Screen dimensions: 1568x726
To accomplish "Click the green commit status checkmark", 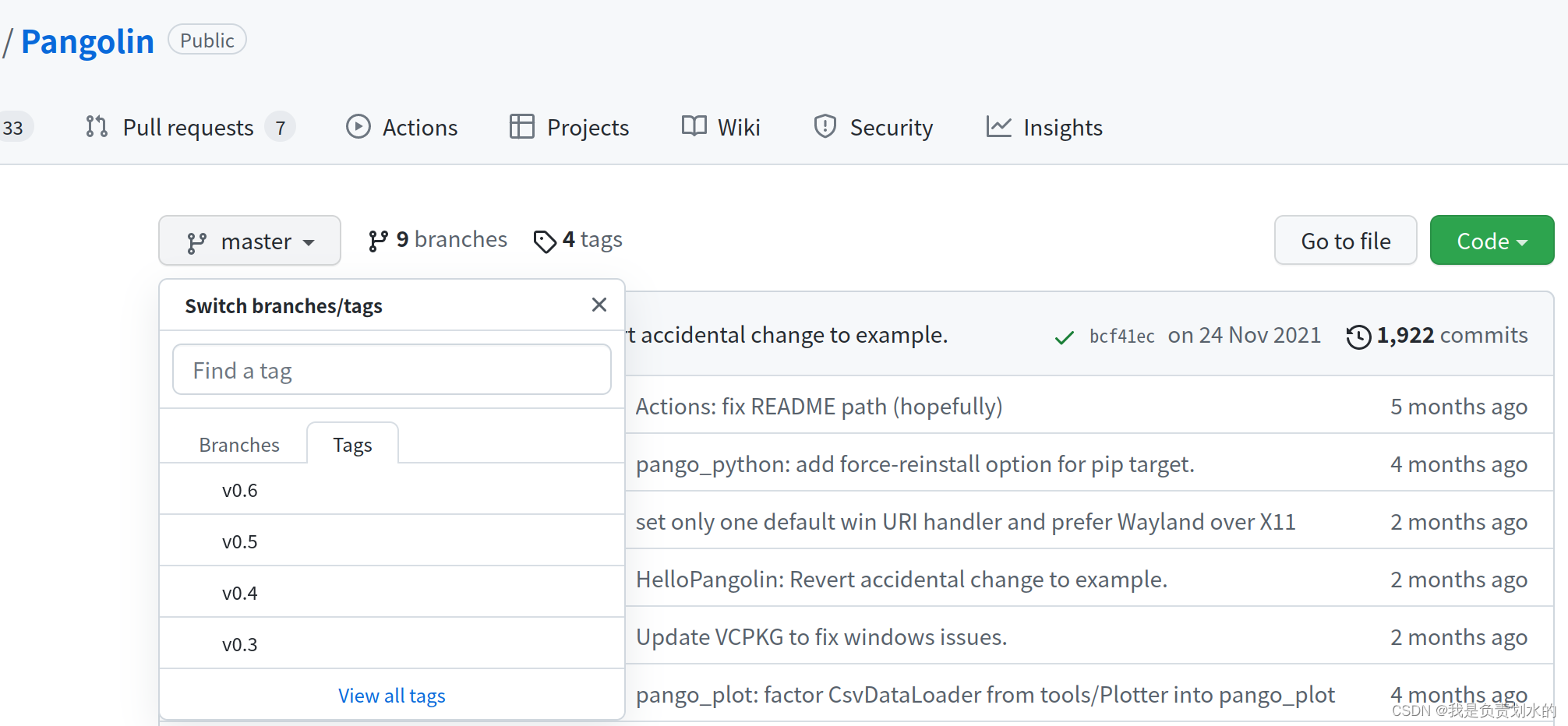I will 1064,337.
